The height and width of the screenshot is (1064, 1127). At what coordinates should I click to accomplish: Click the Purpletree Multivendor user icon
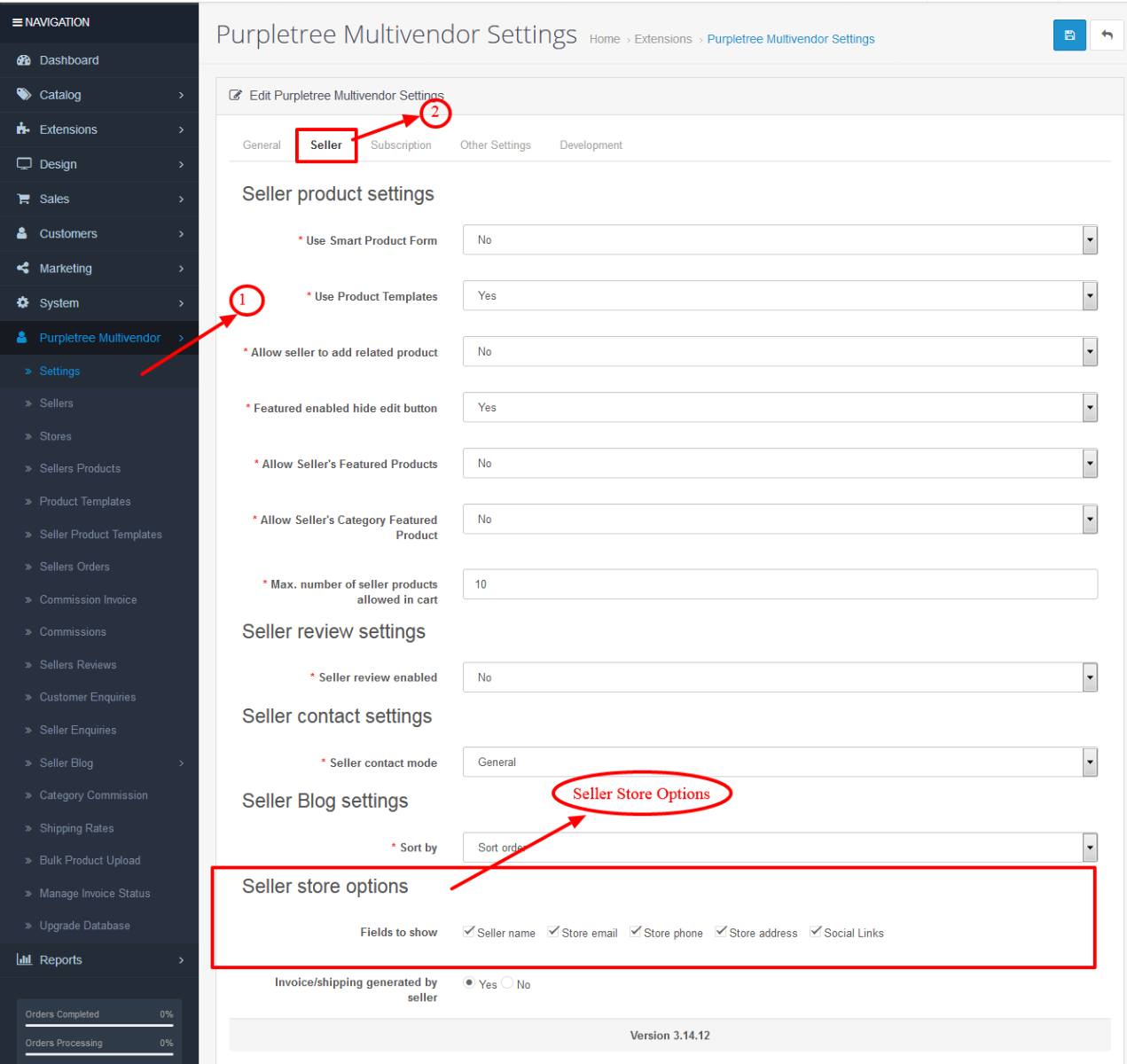point(22,338)
